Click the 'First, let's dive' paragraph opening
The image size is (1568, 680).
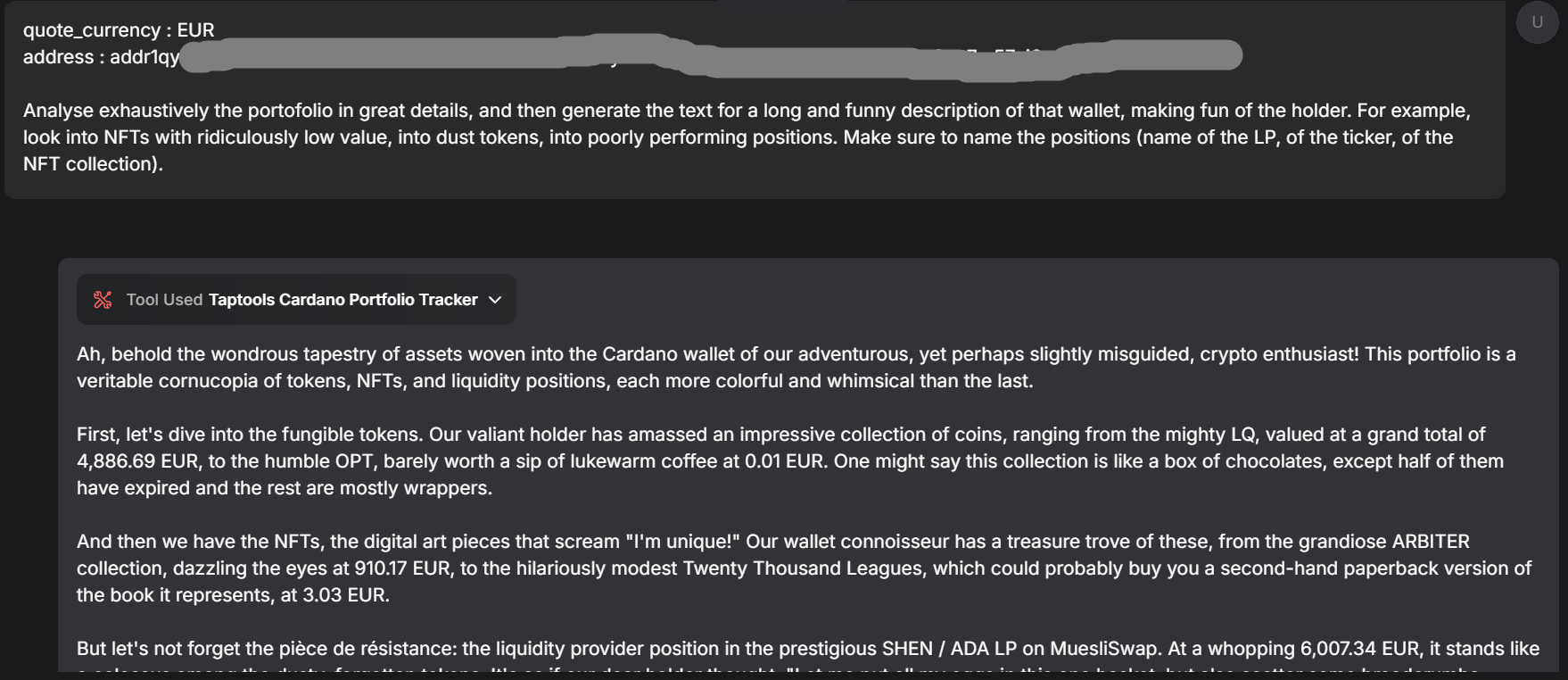pyautogui.click(x=143, y=435)
